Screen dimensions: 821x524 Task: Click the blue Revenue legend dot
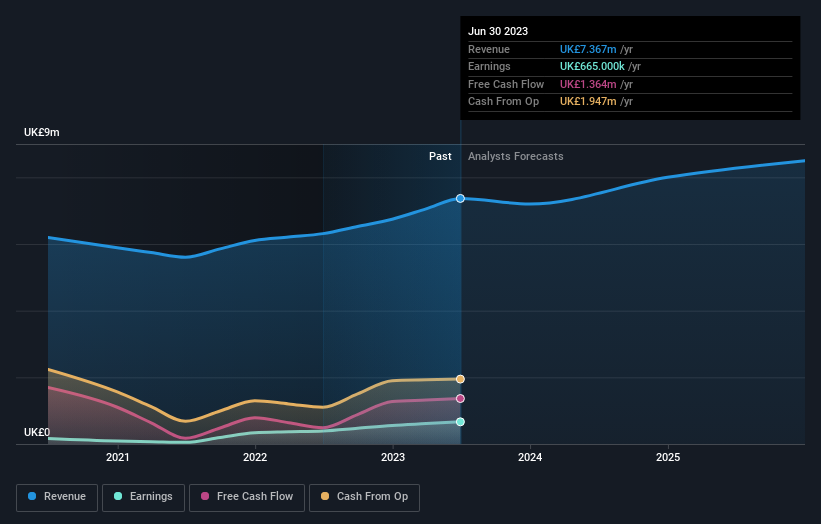(x=32, y=496)
